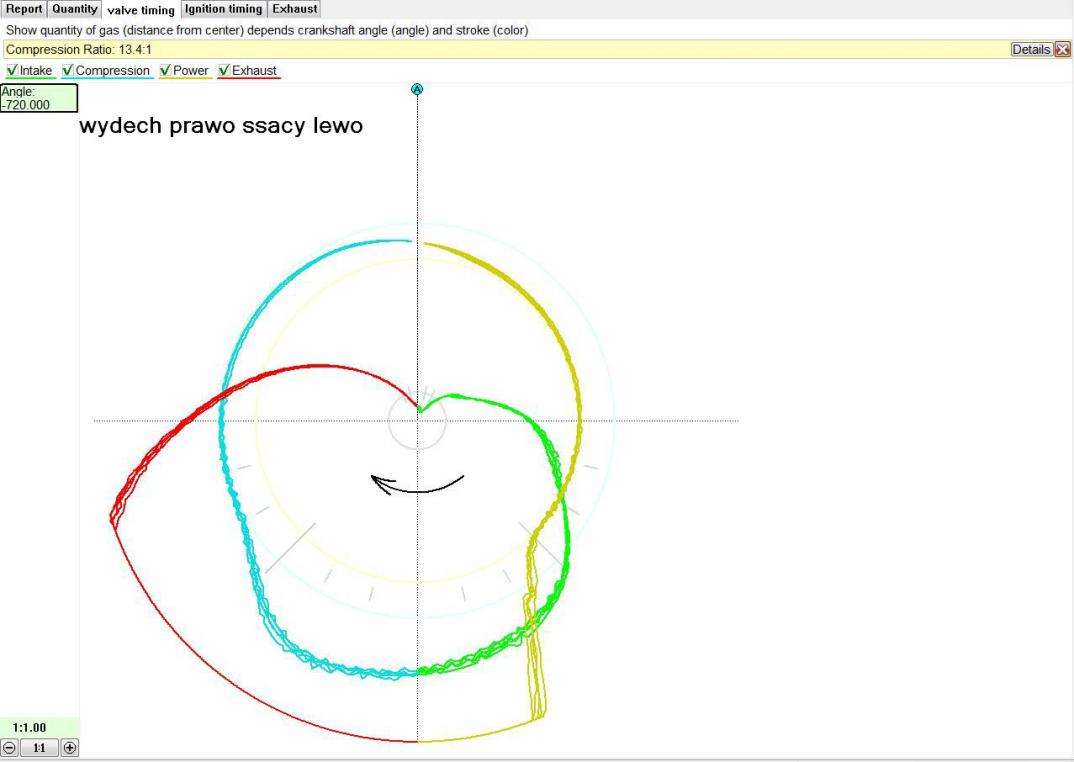Click the zoom in plus icon

point(69,747)
